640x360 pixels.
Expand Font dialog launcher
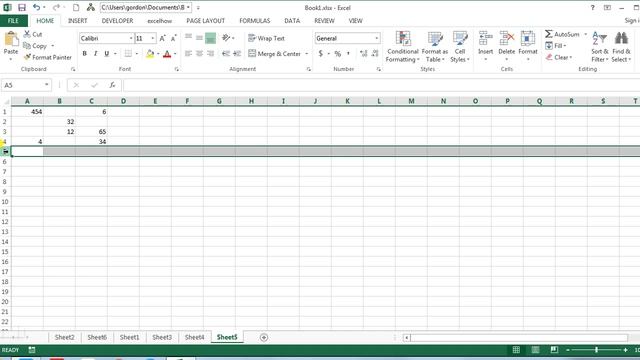(x=177, y=69)
